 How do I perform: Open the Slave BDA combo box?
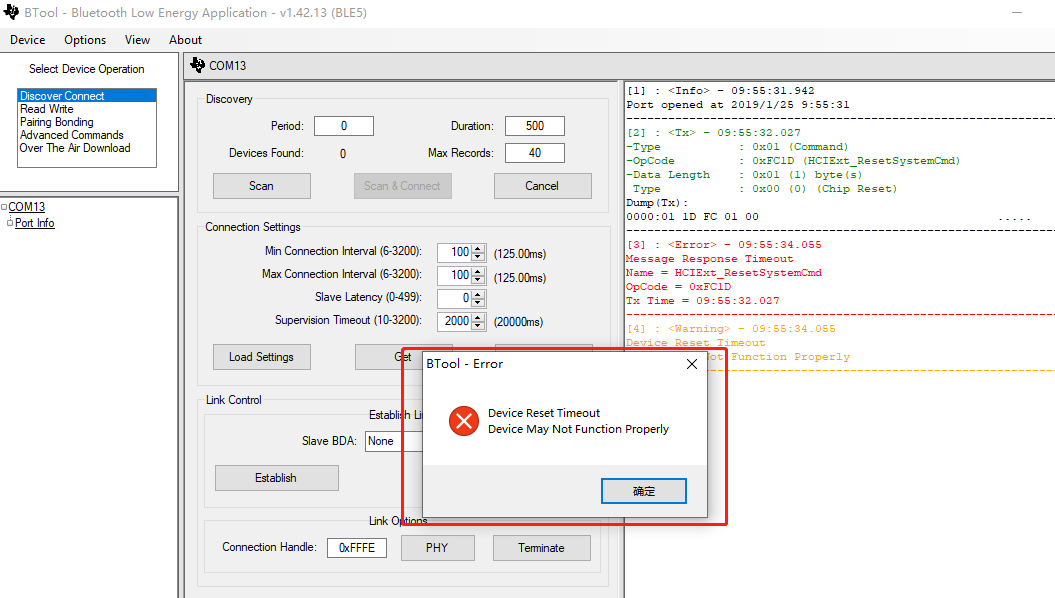point(394,441)
